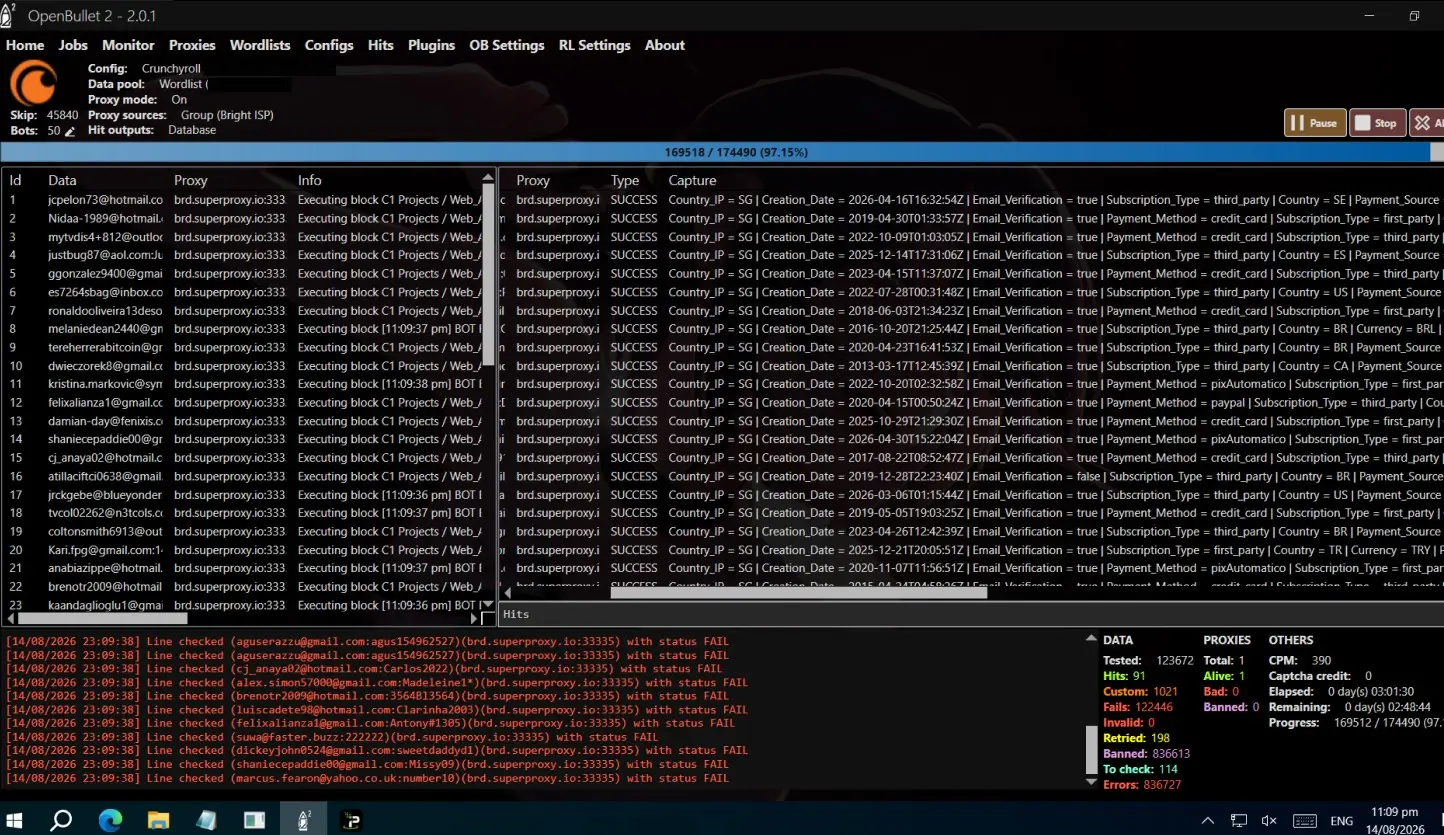Click the "Errors: 836727" statistic
Screen dimensions: 1444x835
click(1142, 785)
